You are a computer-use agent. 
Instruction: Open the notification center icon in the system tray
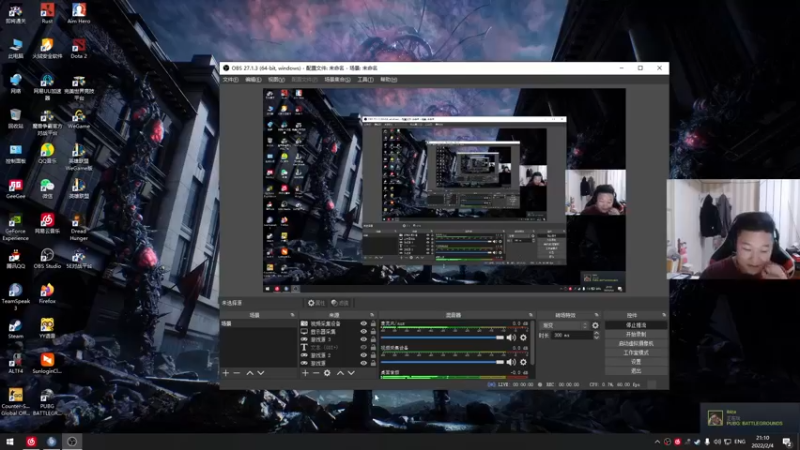787,441
